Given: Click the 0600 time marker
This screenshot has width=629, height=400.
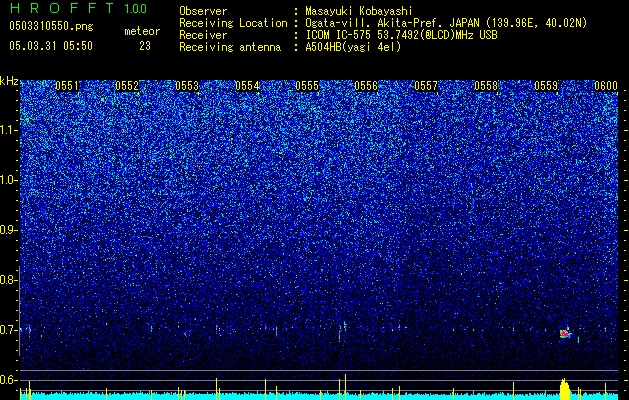Looking at the screenshot, I should click(606, 86).
